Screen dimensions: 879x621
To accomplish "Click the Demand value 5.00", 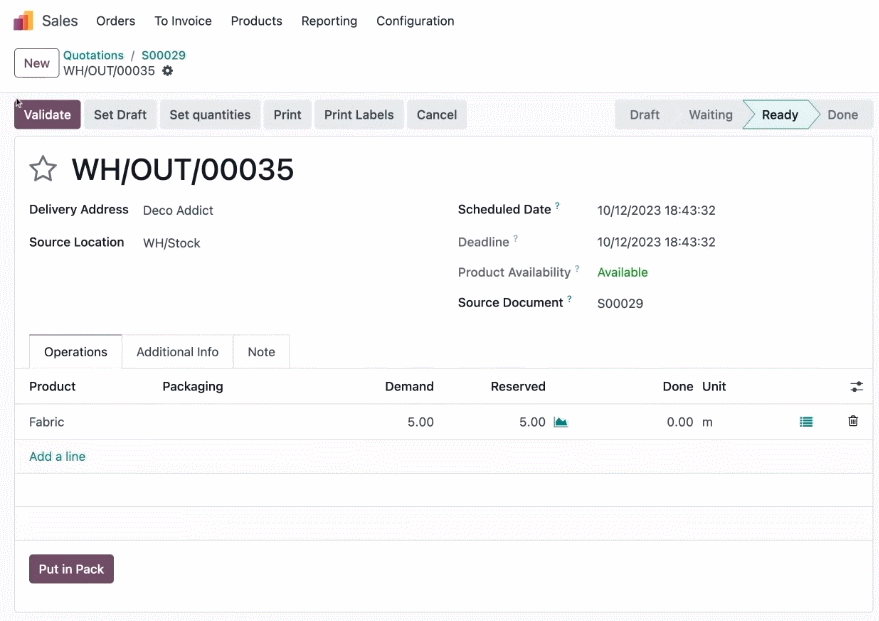I will click(420, 421).
